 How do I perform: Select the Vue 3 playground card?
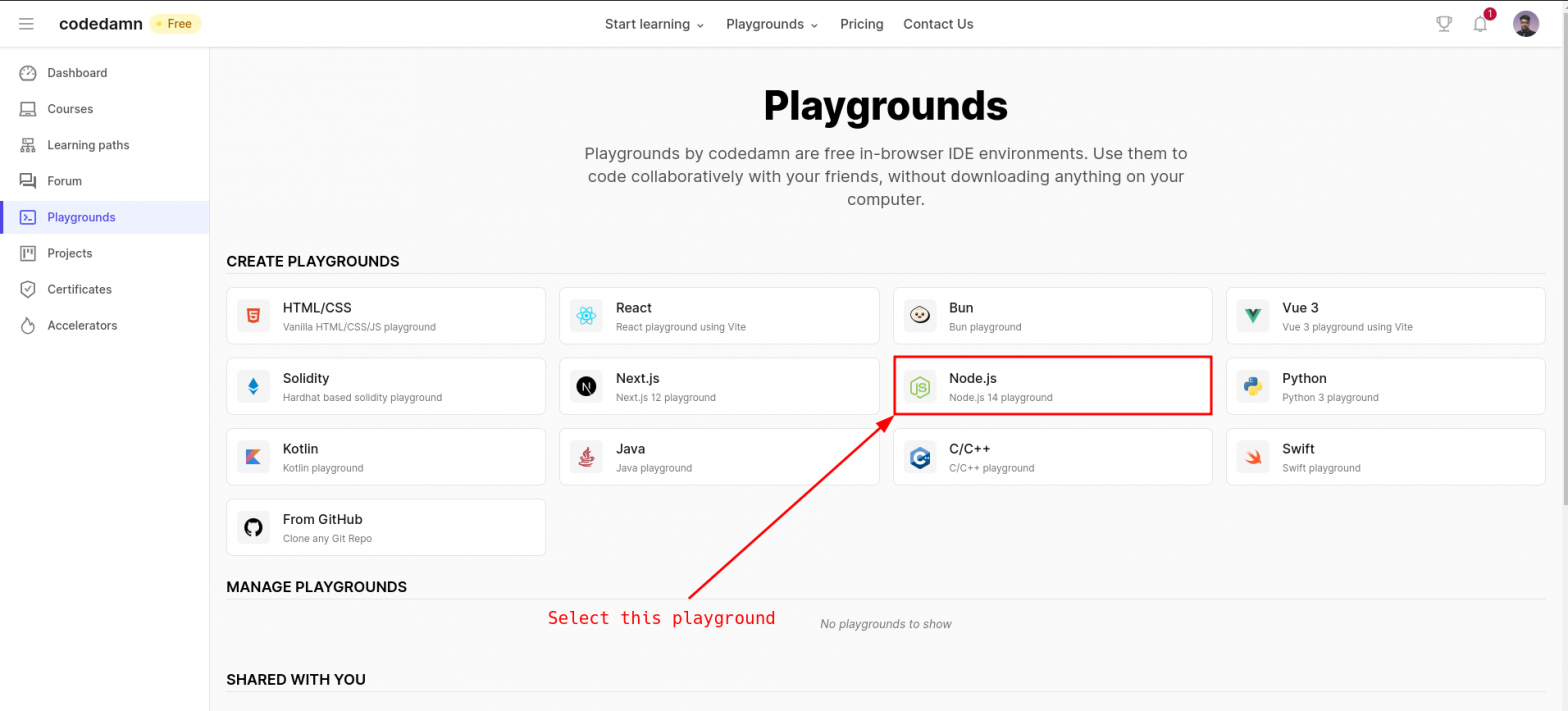click(x=1385, y=316)
